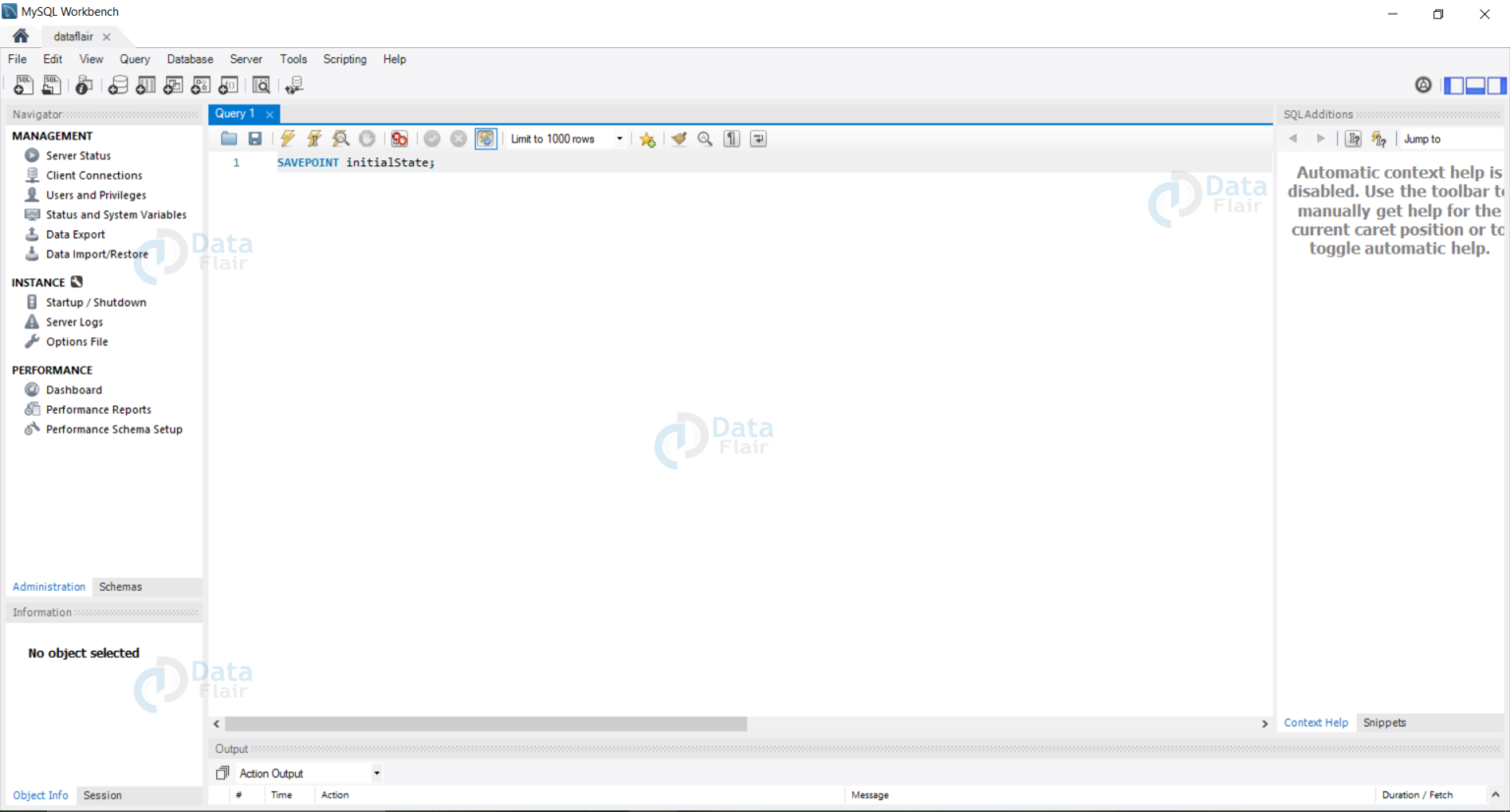Open the Server menu

[x=246, y=59]
